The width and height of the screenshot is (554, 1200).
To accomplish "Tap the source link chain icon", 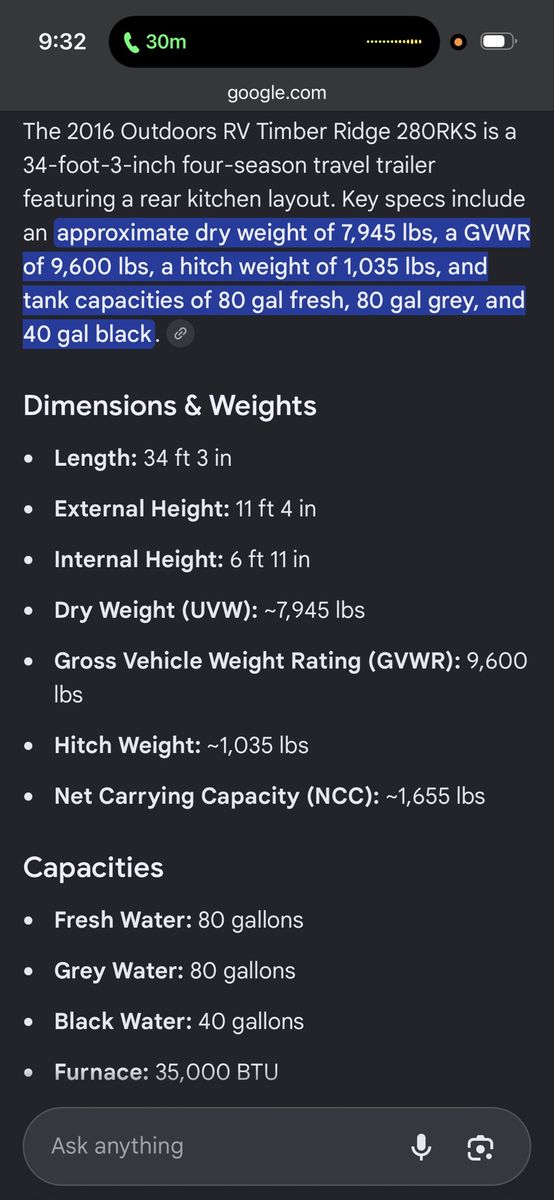I will (180, 335).
